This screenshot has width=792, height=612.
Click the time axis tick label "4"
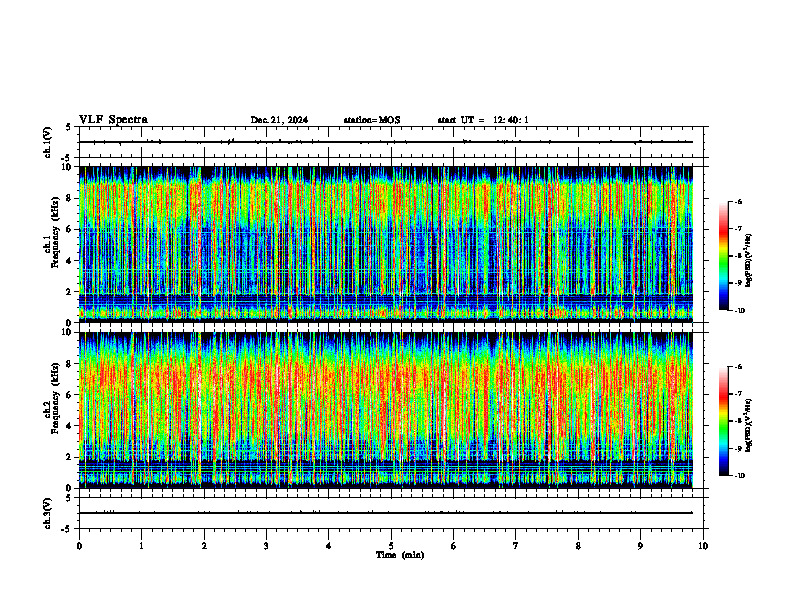[329, 546]
